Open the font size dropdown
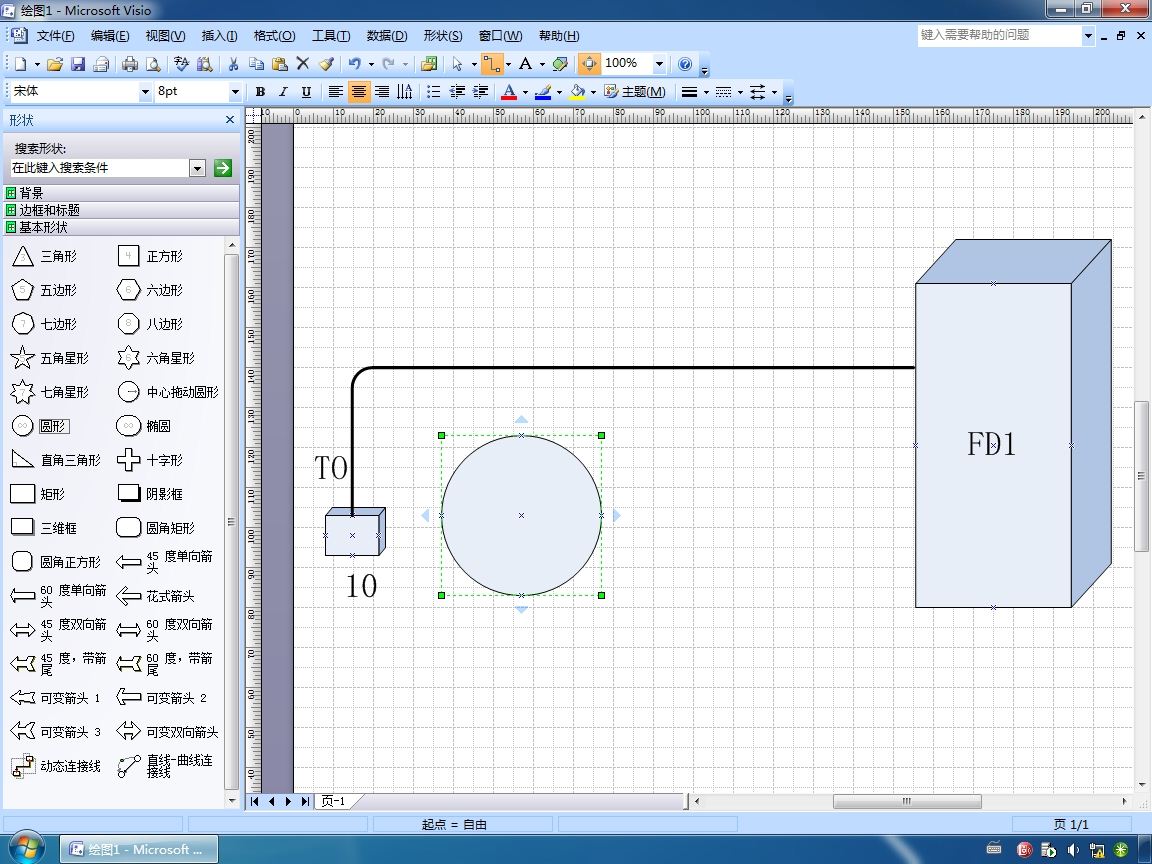 tap(235, 92)
